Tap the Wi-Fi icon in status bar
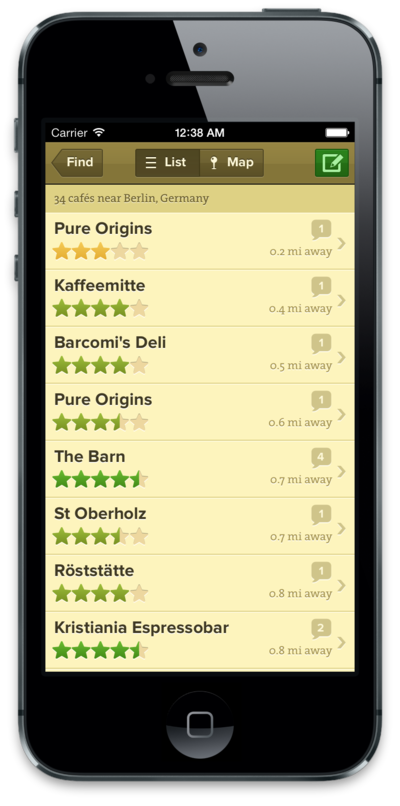 (x=99, y=133)
